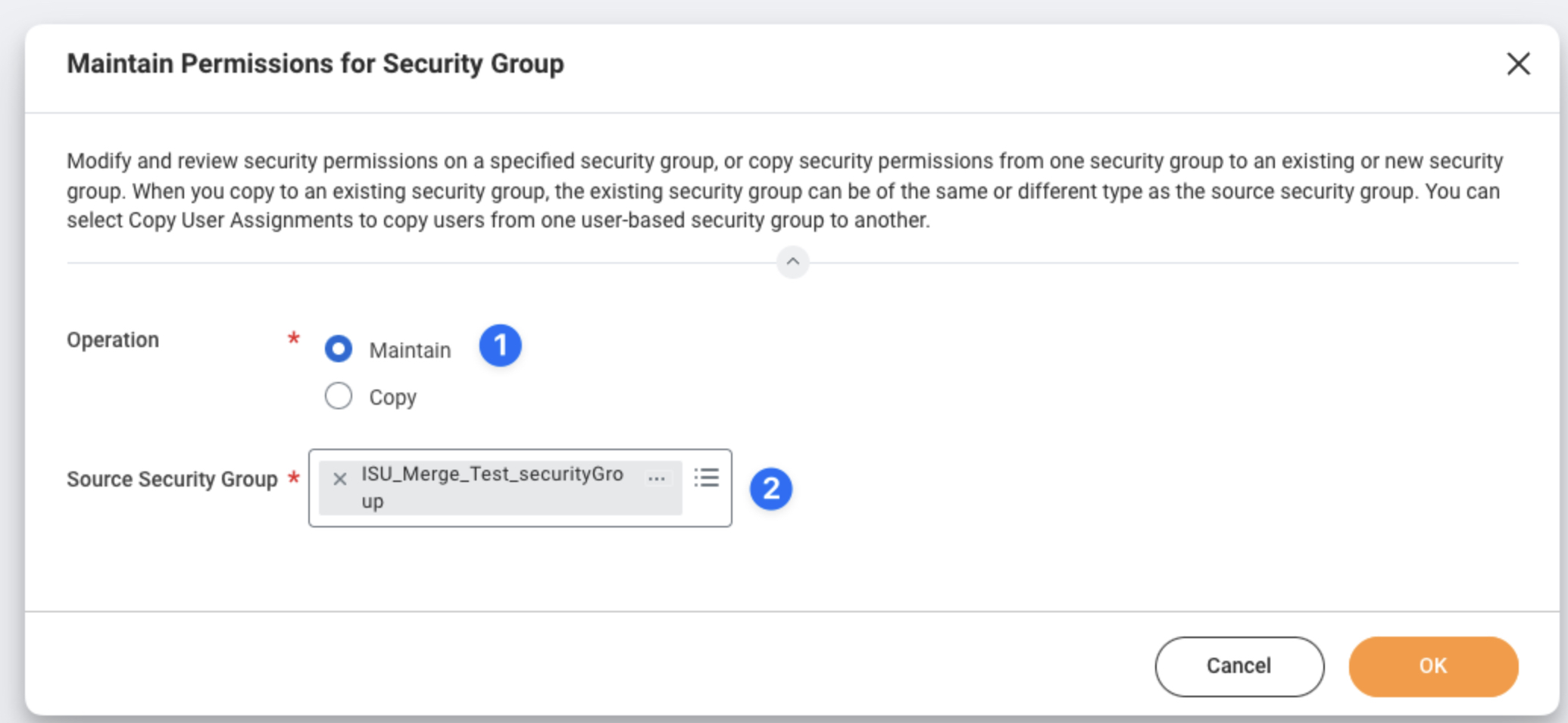Click the red asterisk beside Operation

[x=294, y=338]
